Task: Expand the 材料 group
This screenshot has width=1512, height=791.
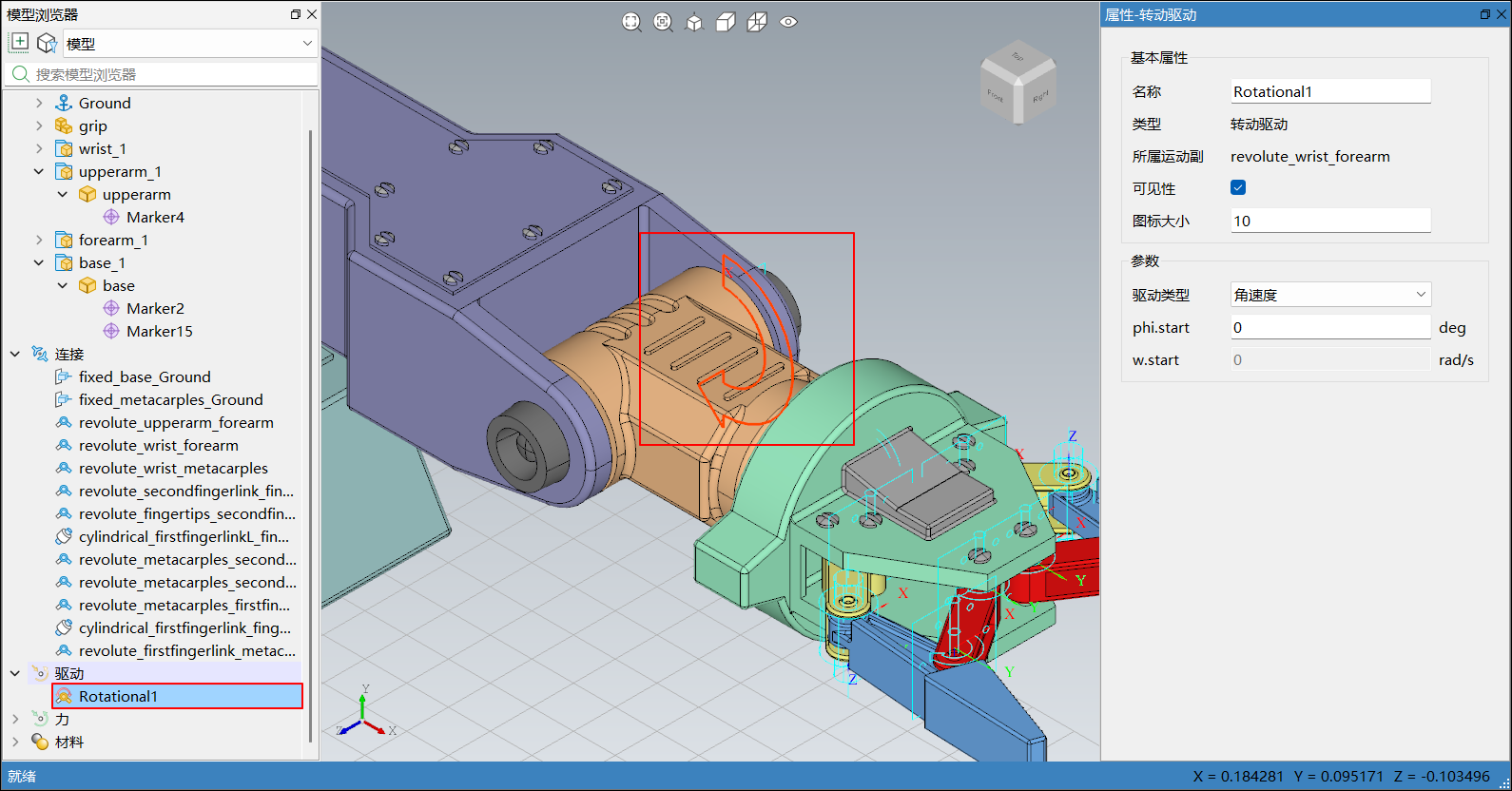Action: 15,742
